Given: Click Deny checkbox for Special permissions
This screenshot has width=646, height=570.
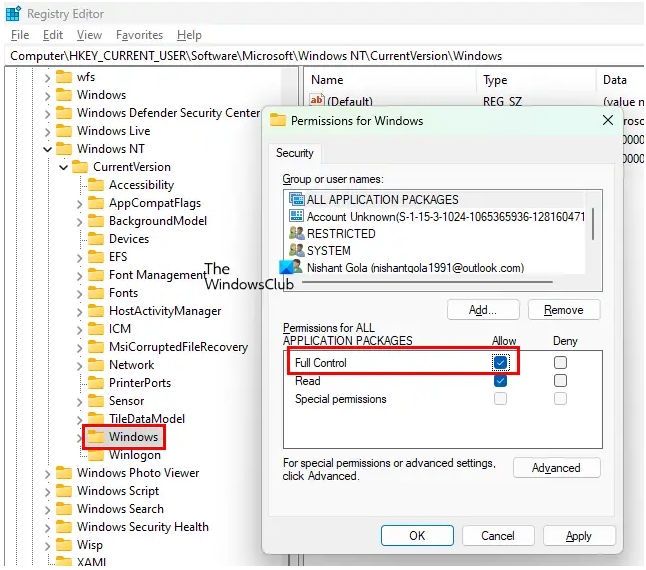Looking at the screenshot, I should pos(560,399).
